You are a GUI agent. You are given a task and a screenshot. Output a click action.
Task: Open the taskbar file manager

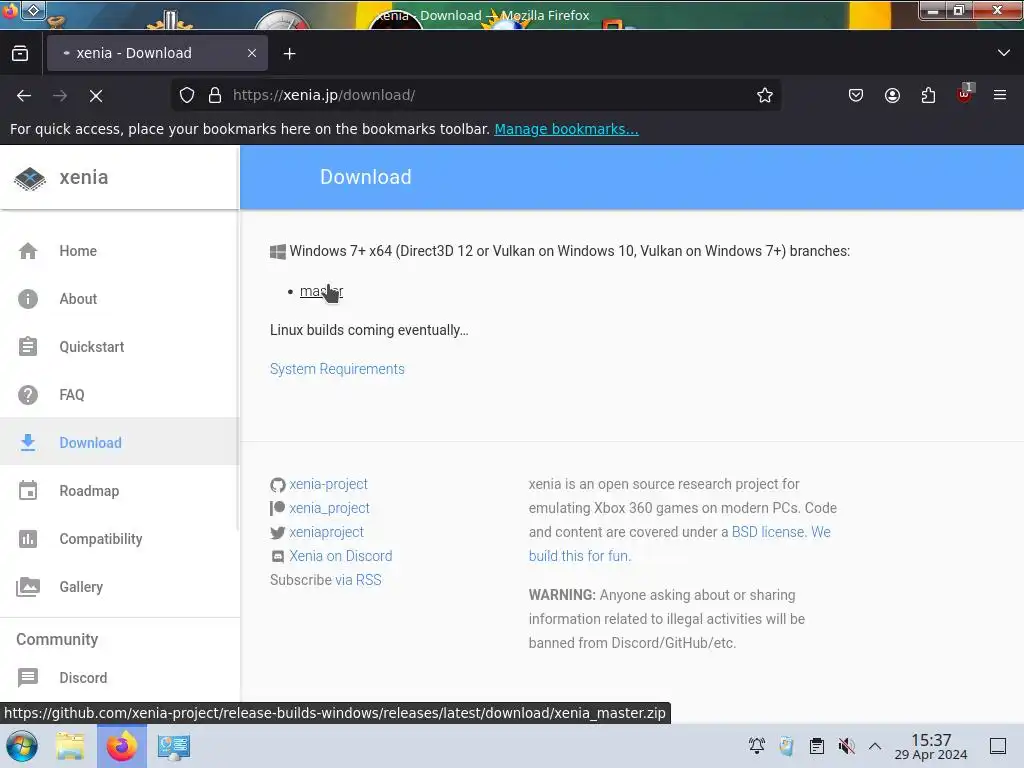coord(70,746)
